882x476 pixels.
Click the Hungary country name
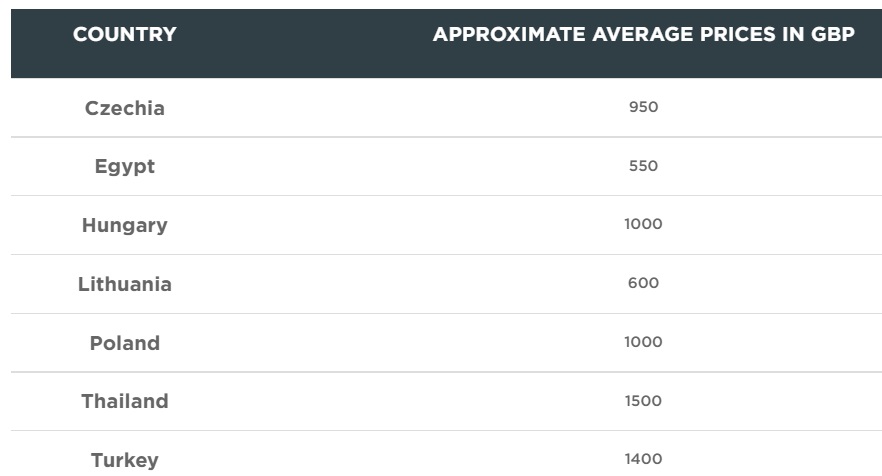point(124,226)
